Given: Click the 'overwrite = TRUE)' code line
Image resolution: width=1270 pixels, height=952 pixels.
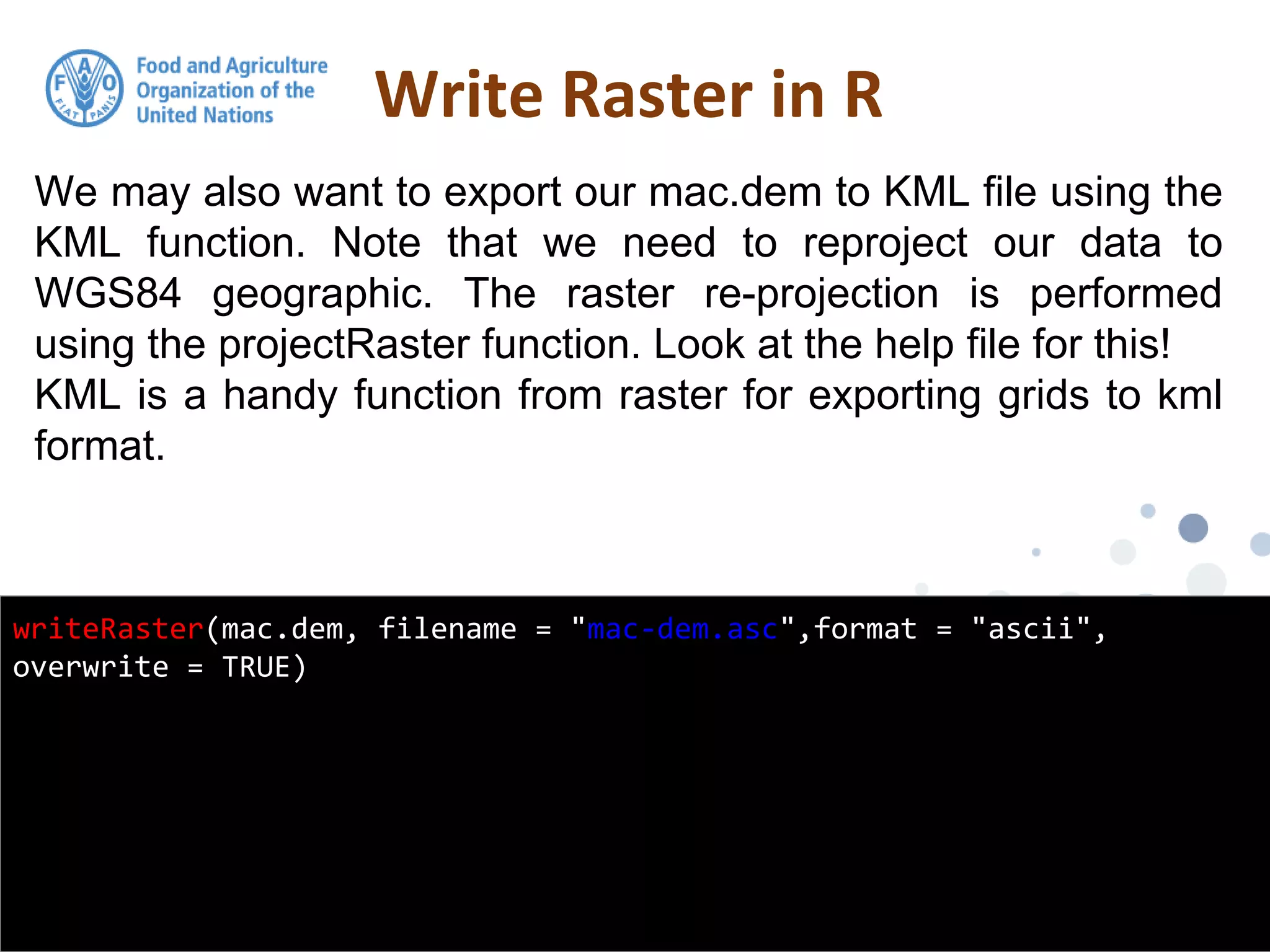Looking at the screenshot, I should click(159, 668).
